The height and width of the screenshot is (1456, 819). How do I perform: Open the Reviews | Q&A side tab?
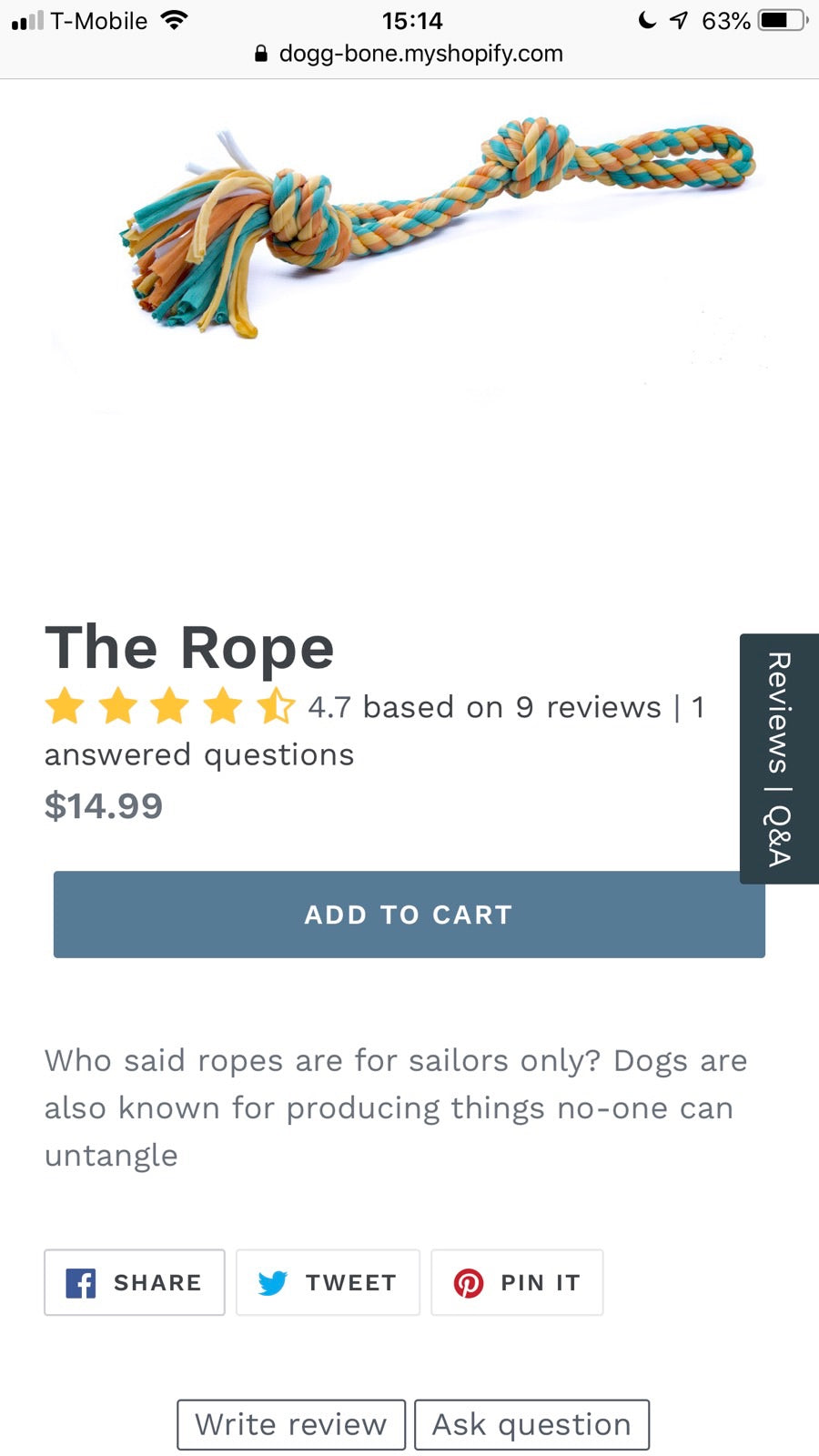779,759
